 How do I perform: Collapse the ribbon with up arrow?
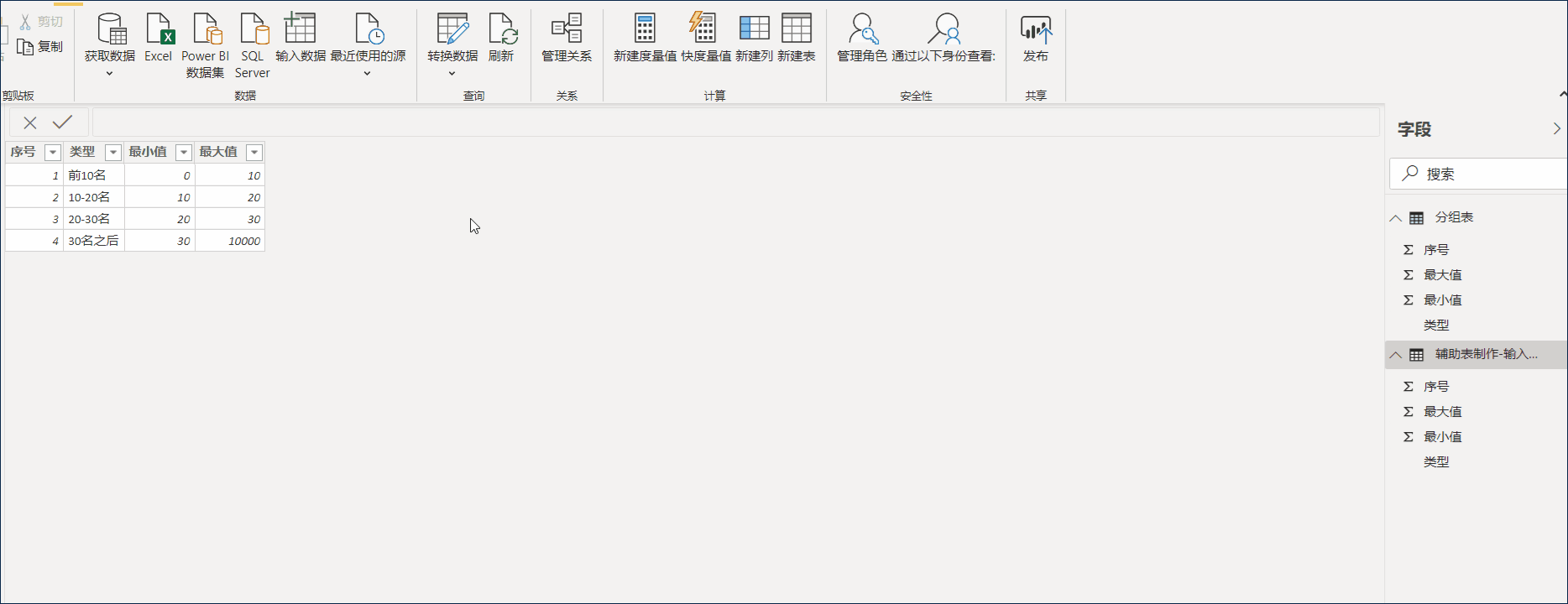[1562, 94]
